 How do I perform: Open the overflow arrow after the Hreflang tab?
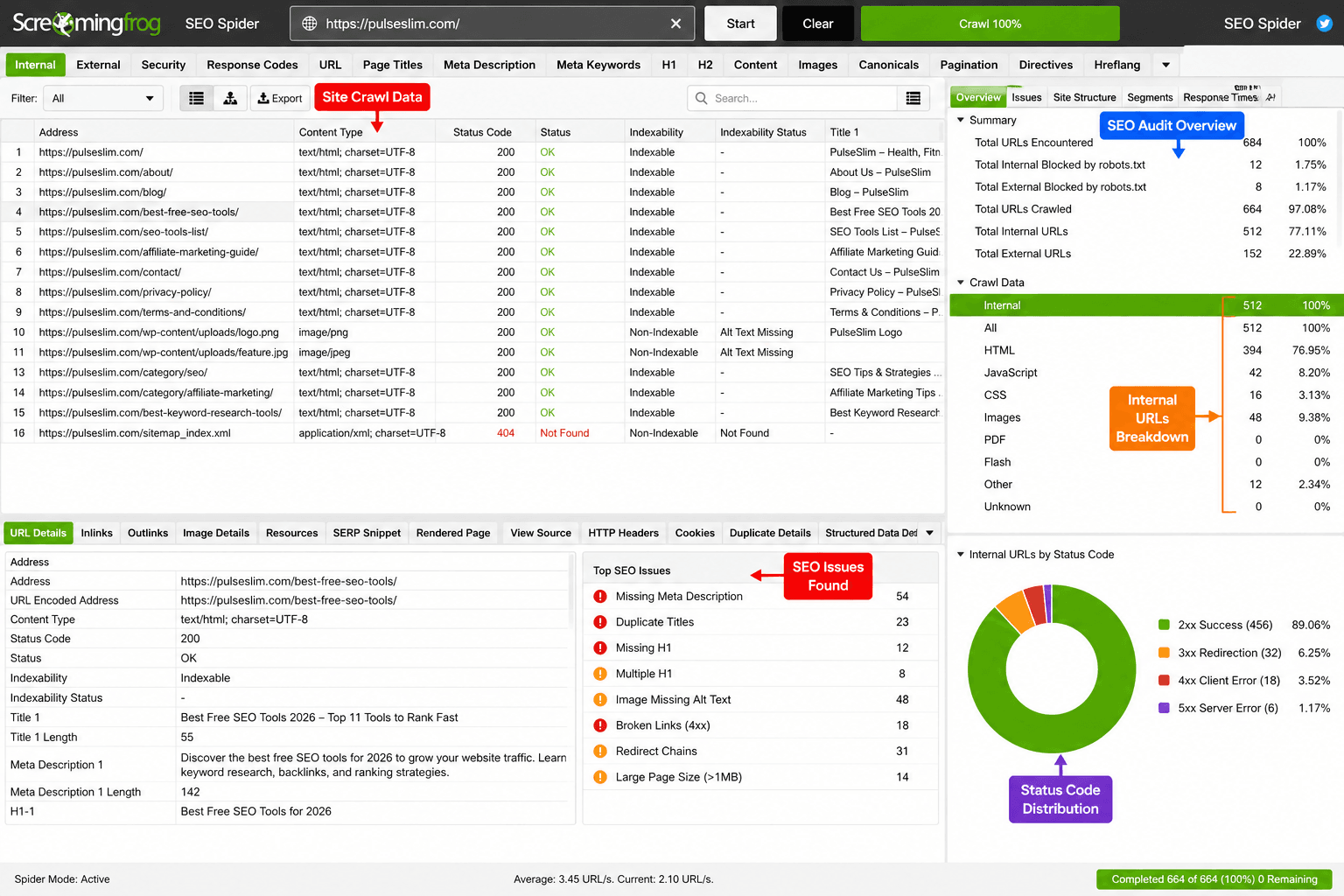tap(1165, 65)
